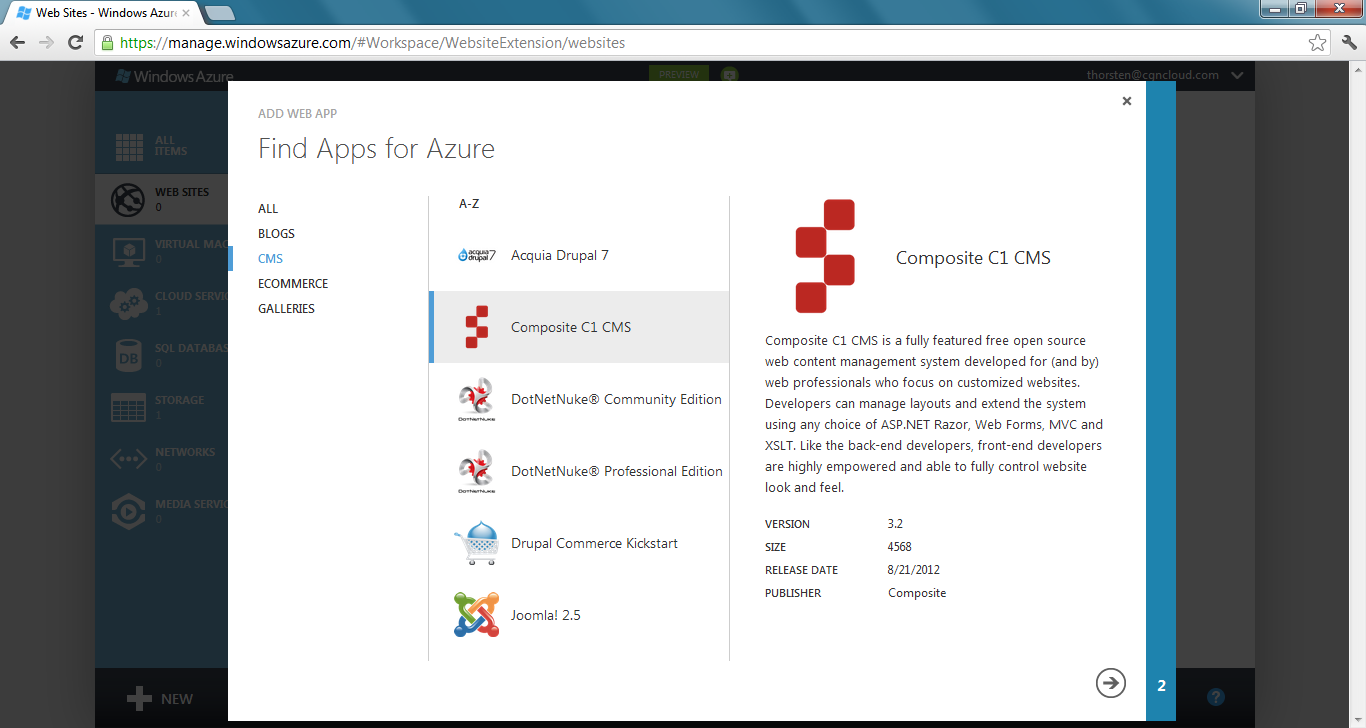
Task: Click the Acquia Drupal 7 logo icon
Action: coord(476,255)
